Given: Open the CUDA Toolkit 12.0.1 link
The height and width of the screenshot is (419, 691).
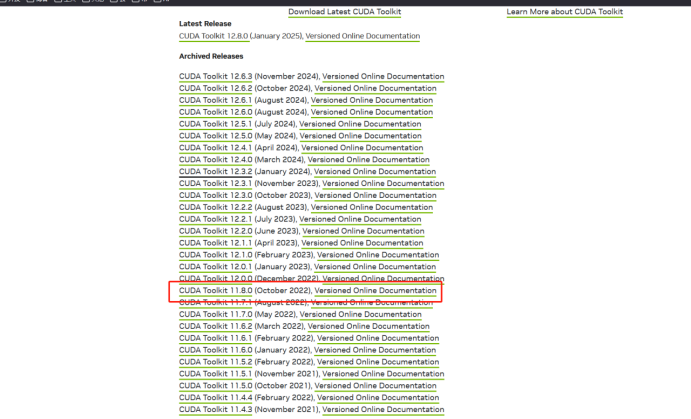Looking at the screenshot, I should pyautogui.click(x=215, y=267).
